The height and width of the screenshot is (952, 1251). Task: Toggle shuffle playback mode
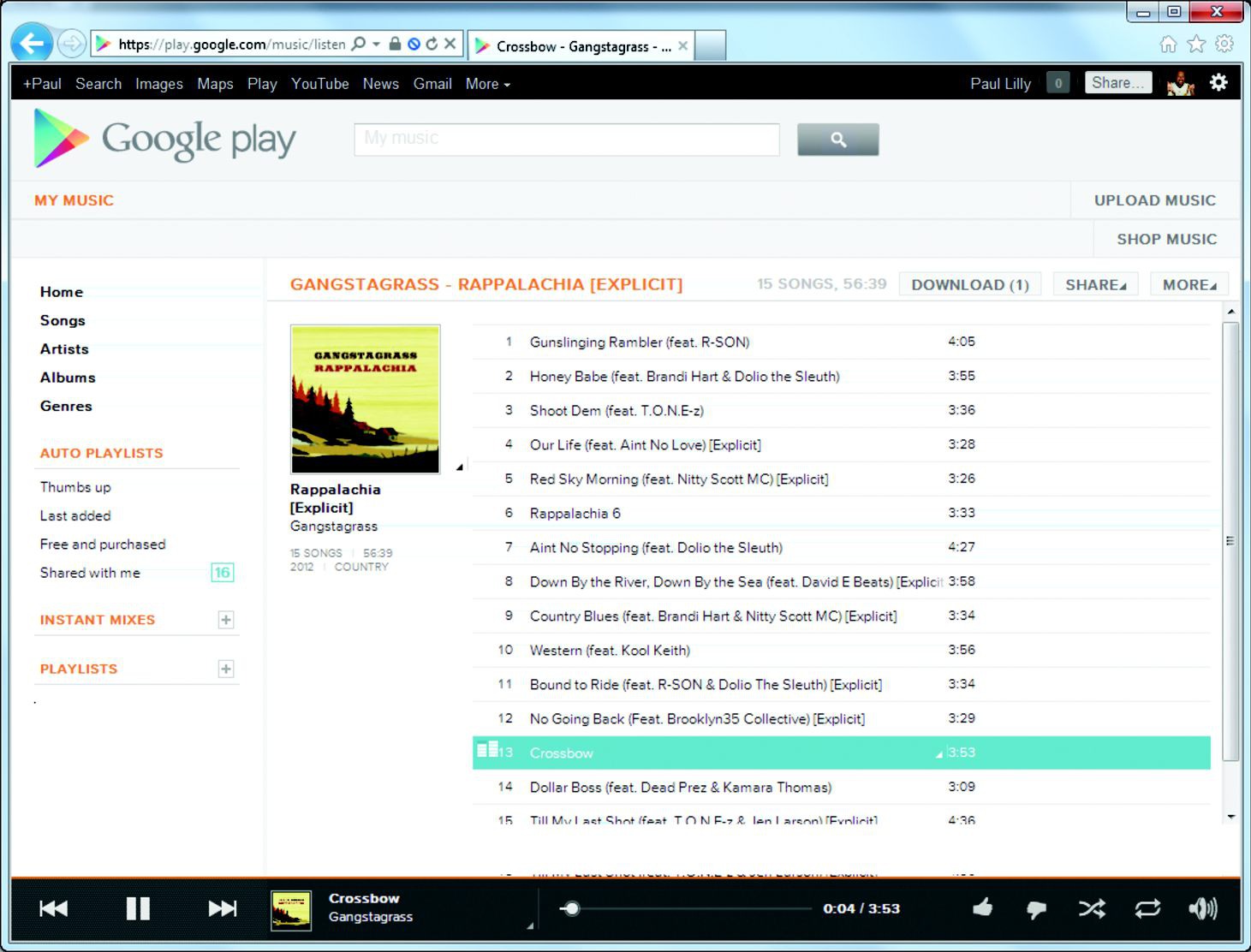(1092, 908)
